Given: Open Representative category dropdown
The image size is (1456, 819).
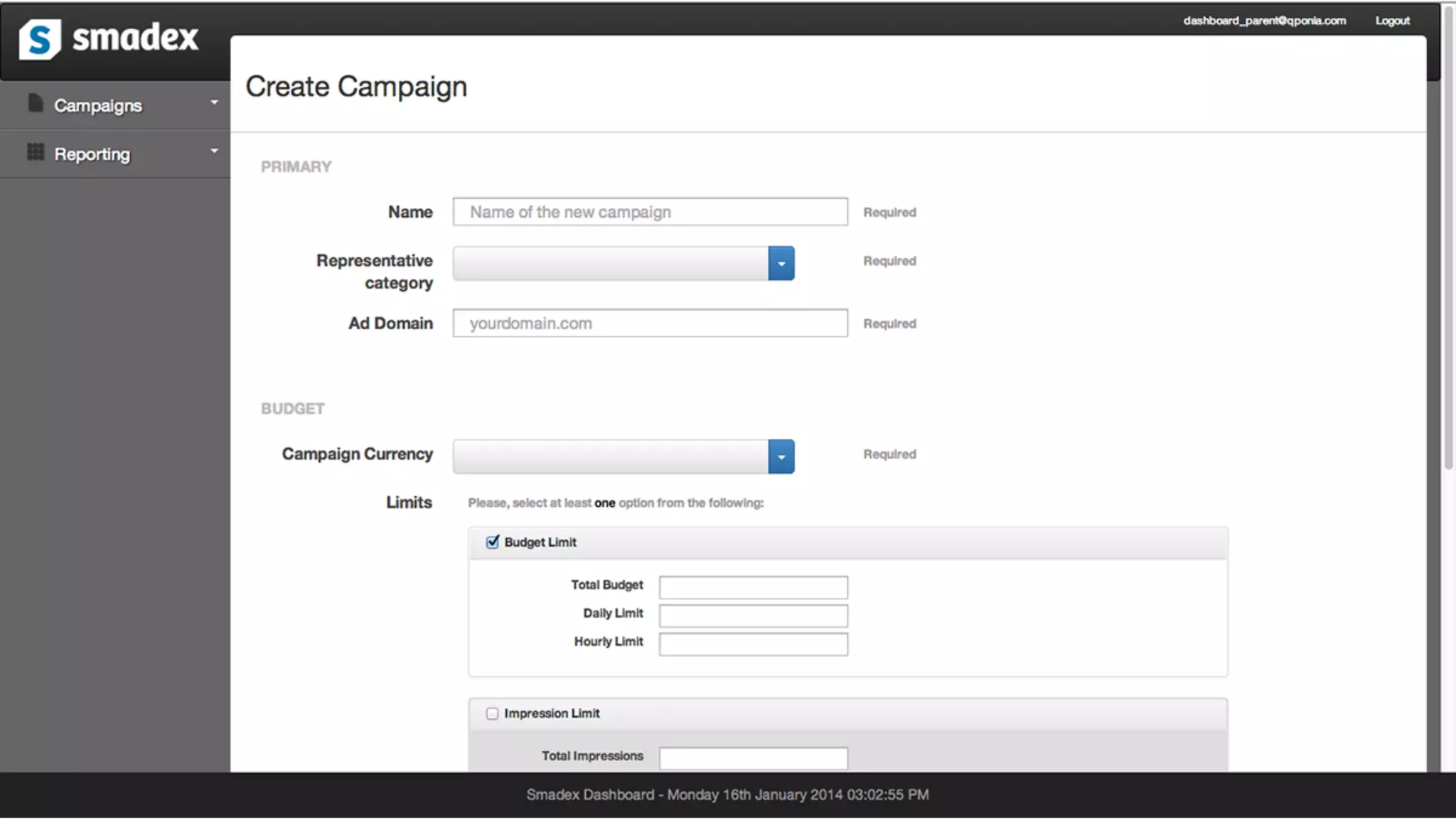Looking at the screenshot, I should point(781,264).
